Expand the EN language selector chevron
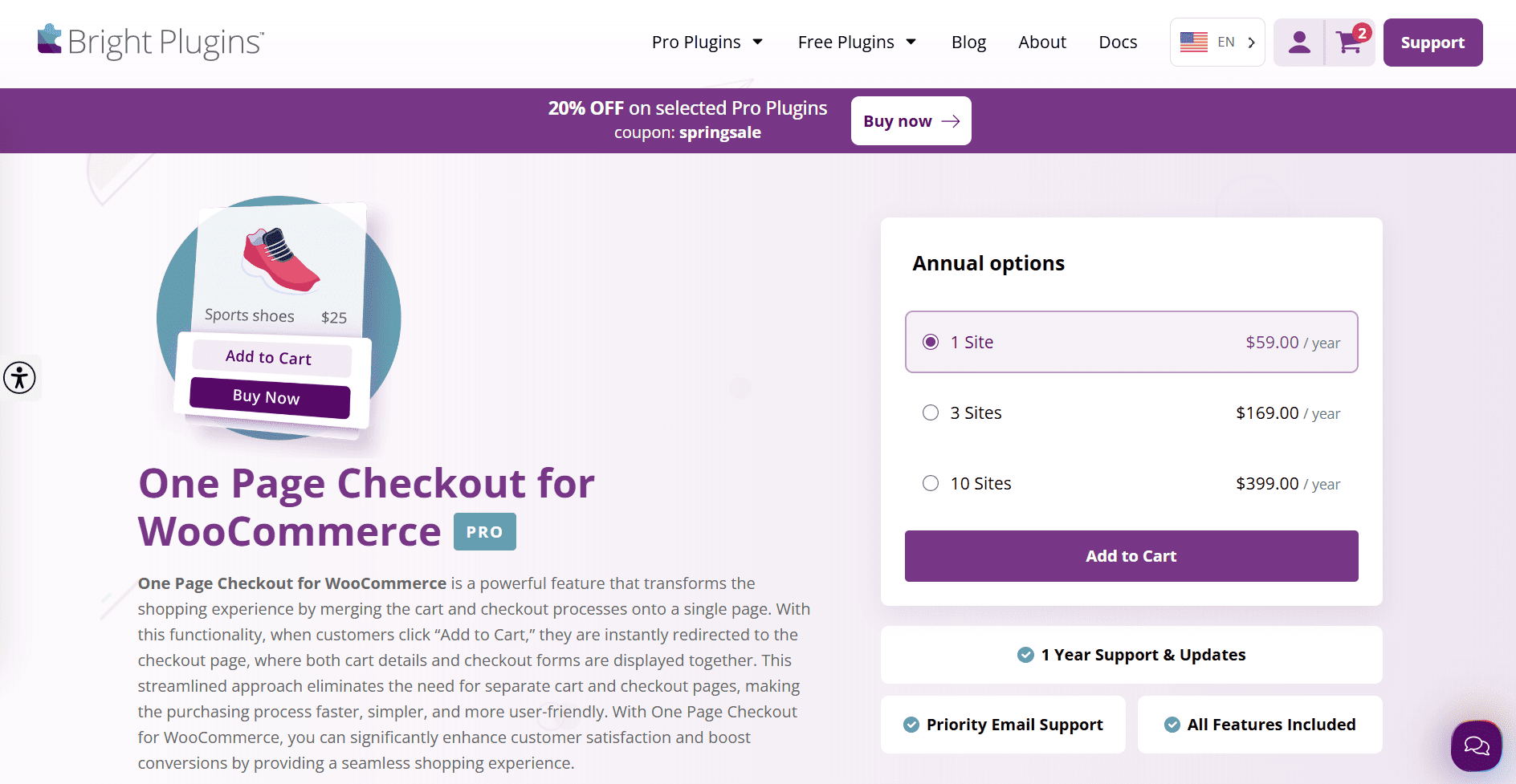The width and height of the screenshot is (1516, 784). coord(1250,42)
